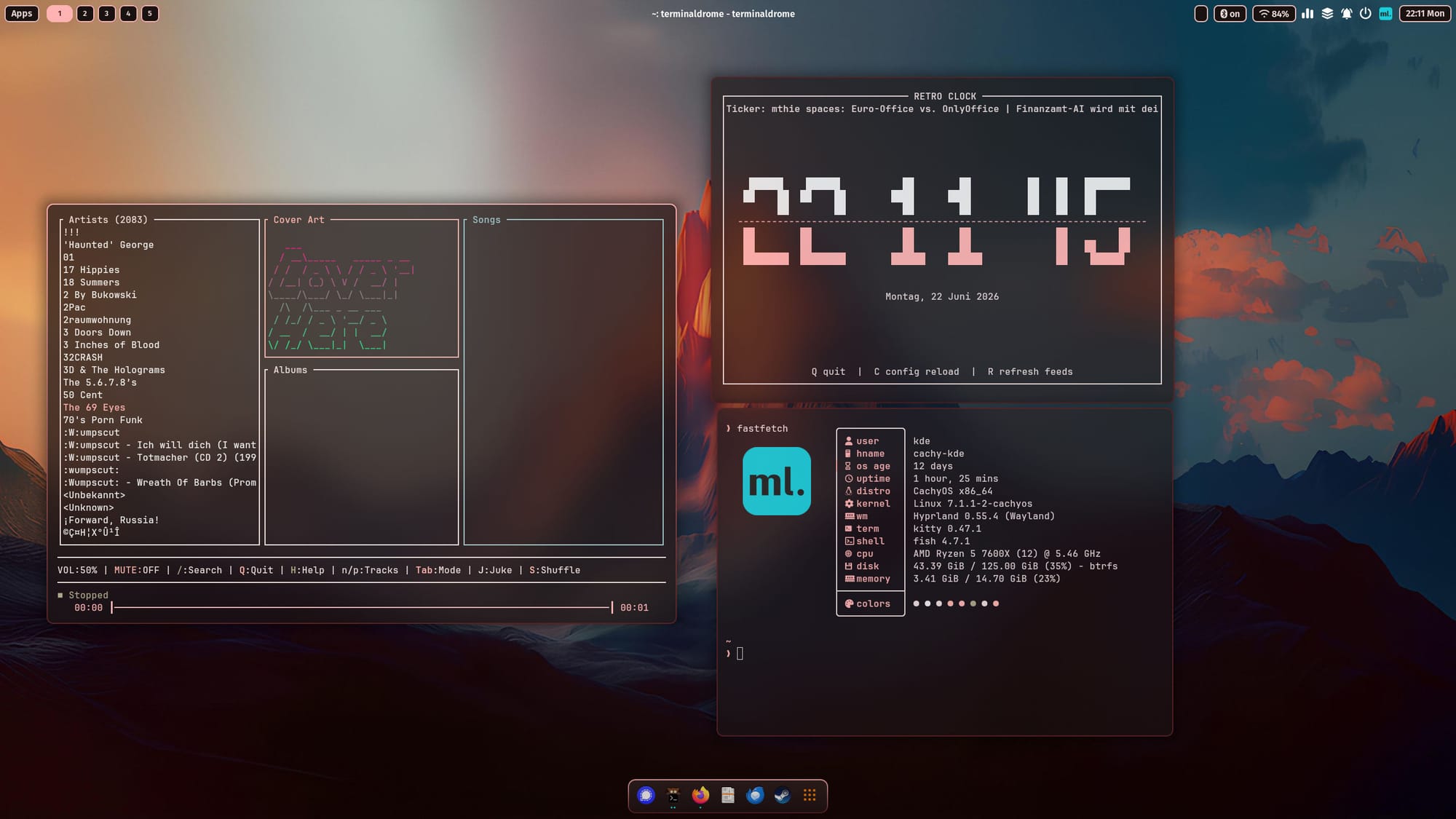The height and width of the screenshot is (819, 1456).
Task: Click R refresh feeds in Retro Clock
Action: tap(1030, 372)
